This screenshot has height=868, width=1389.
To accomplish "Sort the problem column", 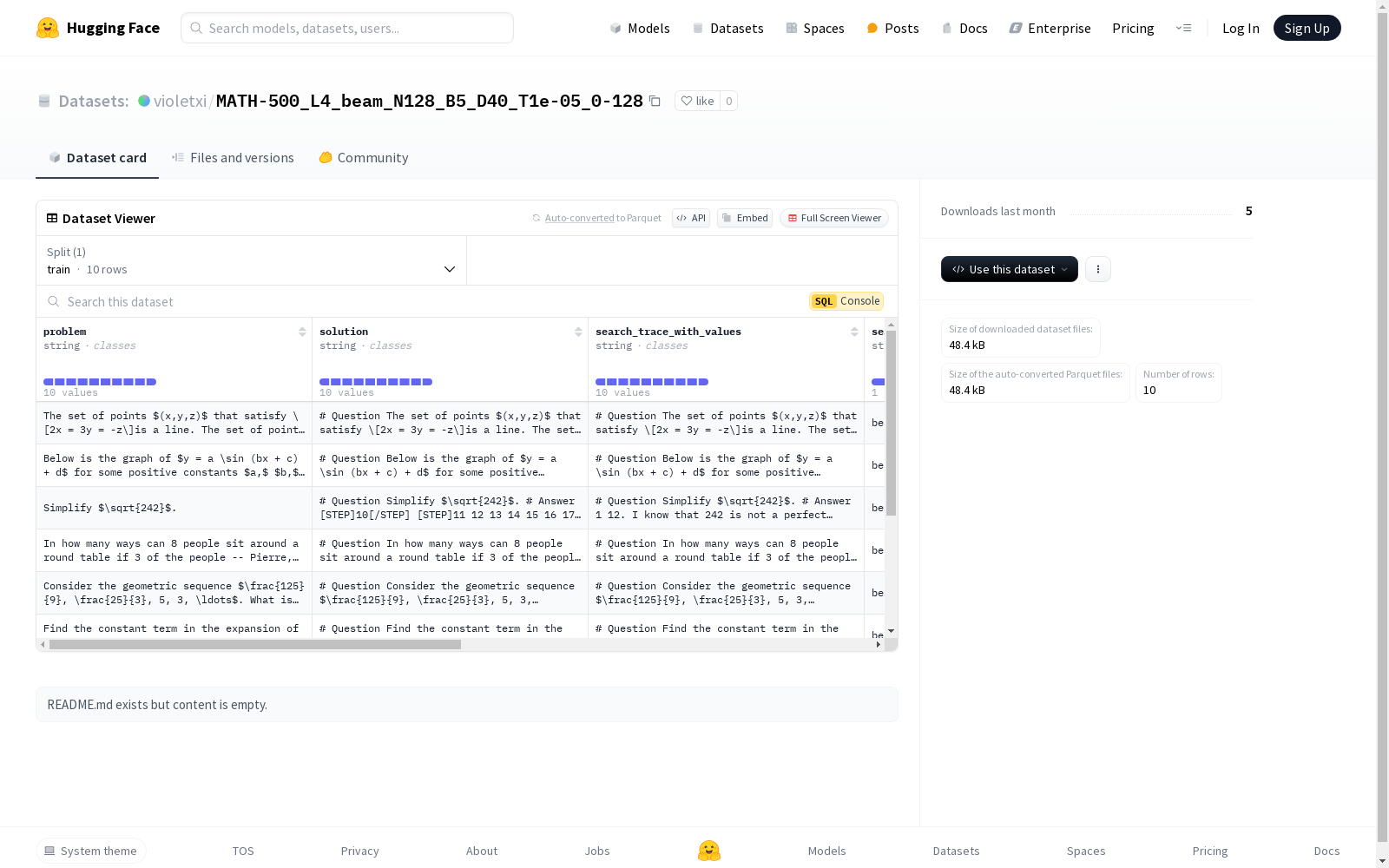I will click(302, 332).
